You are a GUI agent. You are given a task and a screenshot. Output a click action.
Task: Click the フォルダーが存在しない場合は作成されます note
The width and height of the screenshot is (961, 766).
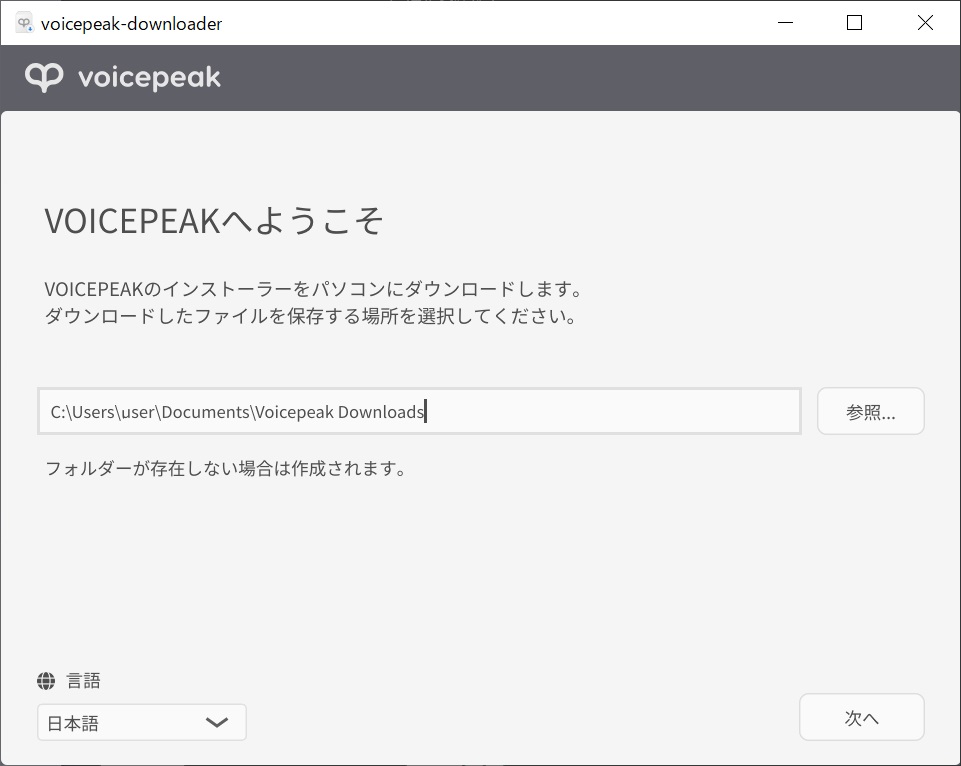click(226, 469)
